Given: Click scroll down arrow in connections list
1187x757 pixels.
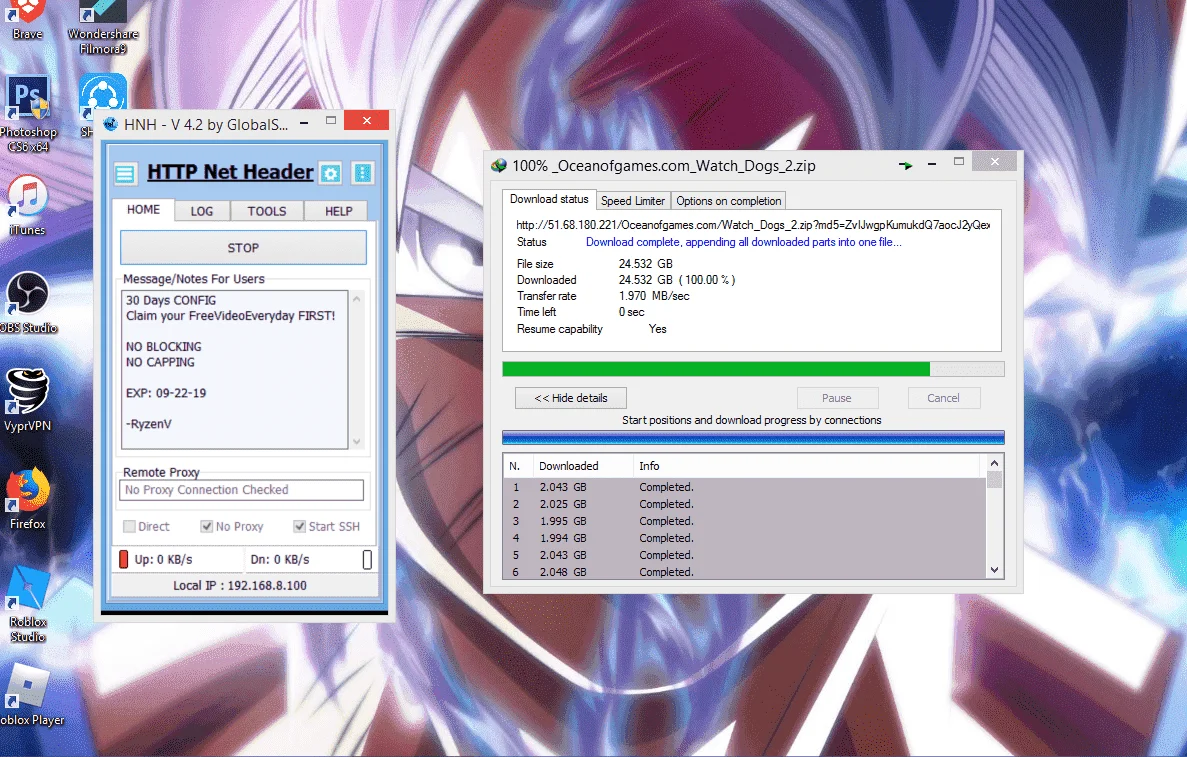Looking at the screenshot, I should click(995, 570).
